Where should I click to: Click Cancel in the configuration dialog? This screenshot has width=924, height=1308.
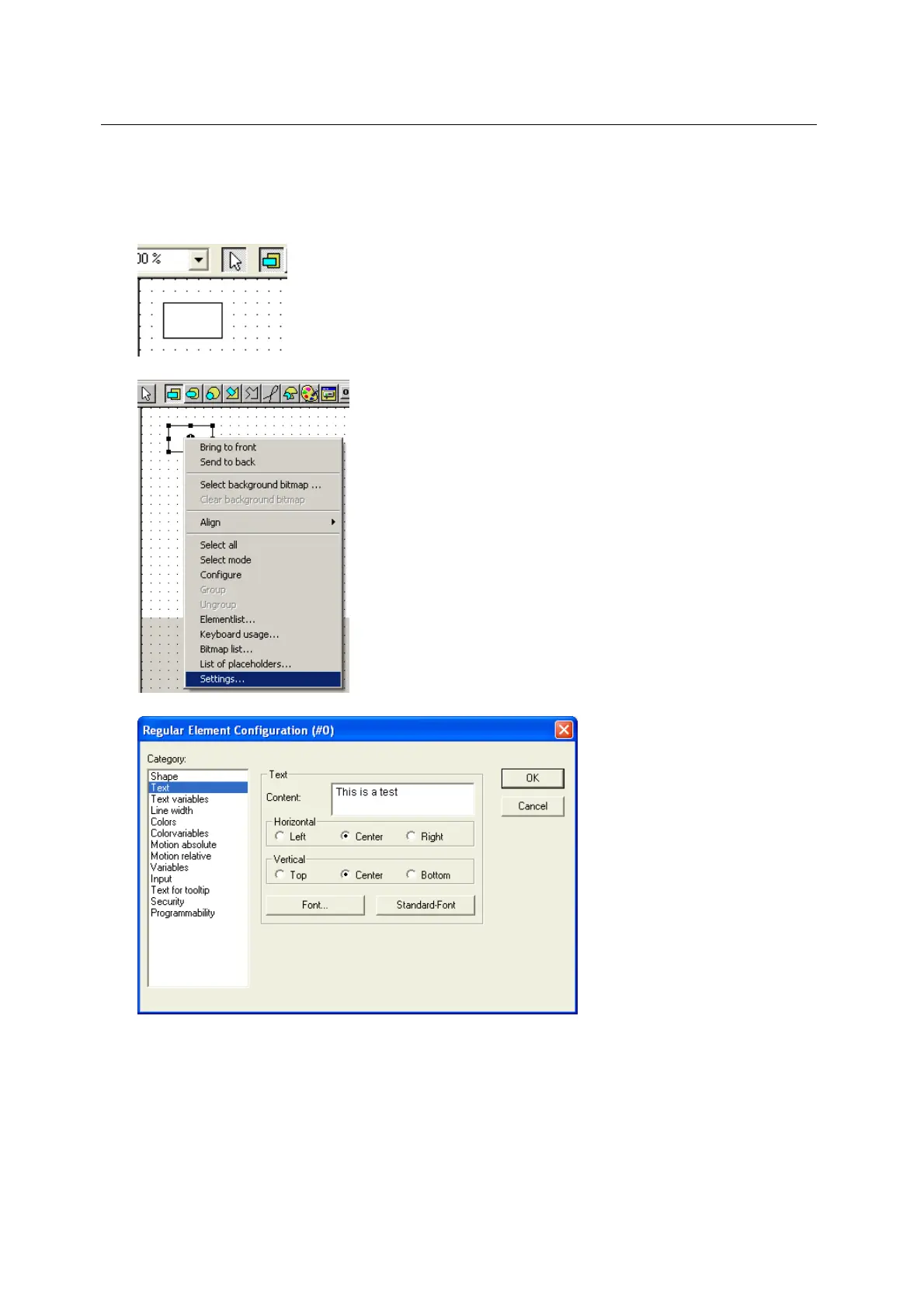coord(533,806)
